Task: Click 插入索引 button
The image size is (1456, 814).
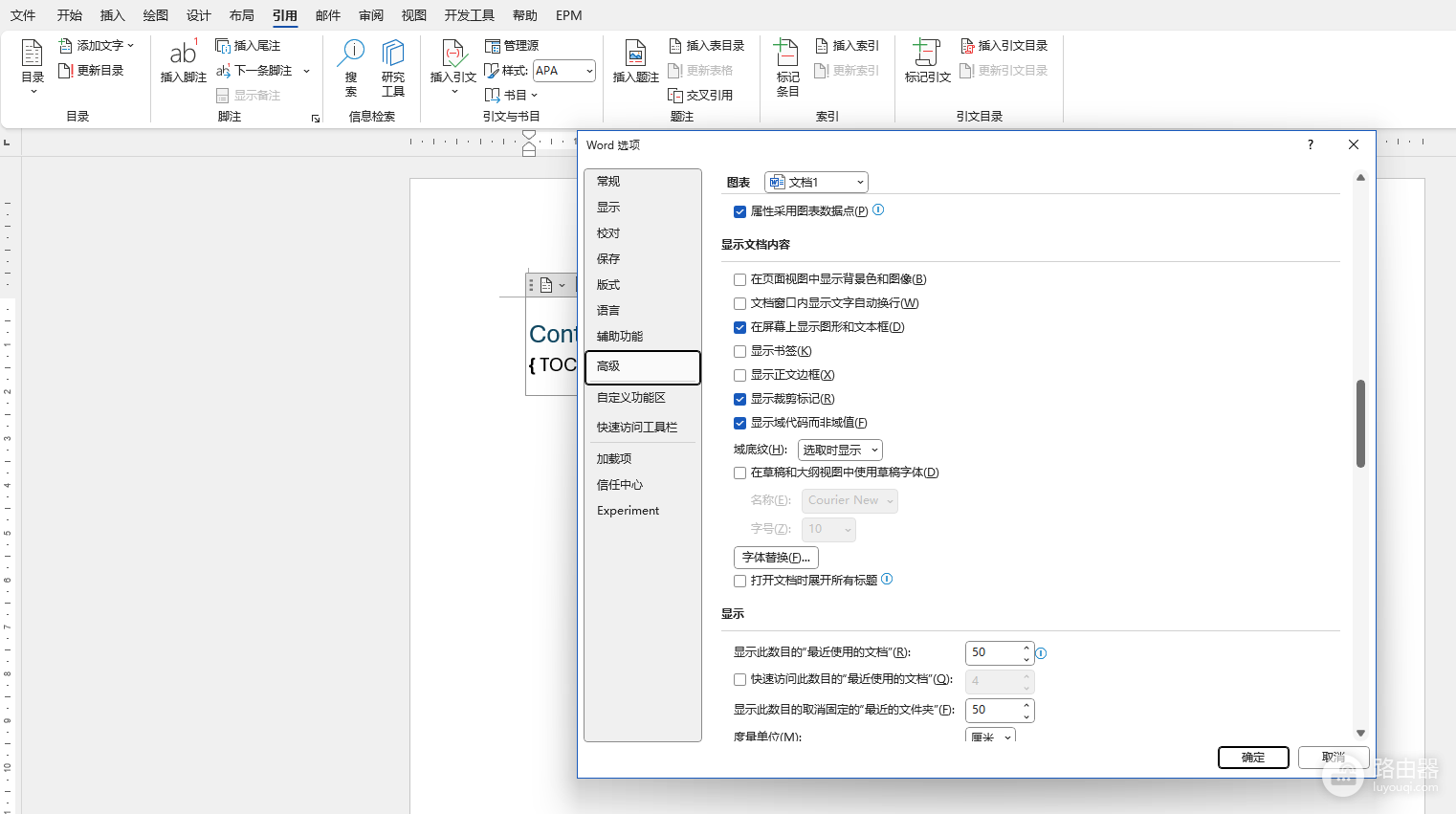Action: [847, 46]
